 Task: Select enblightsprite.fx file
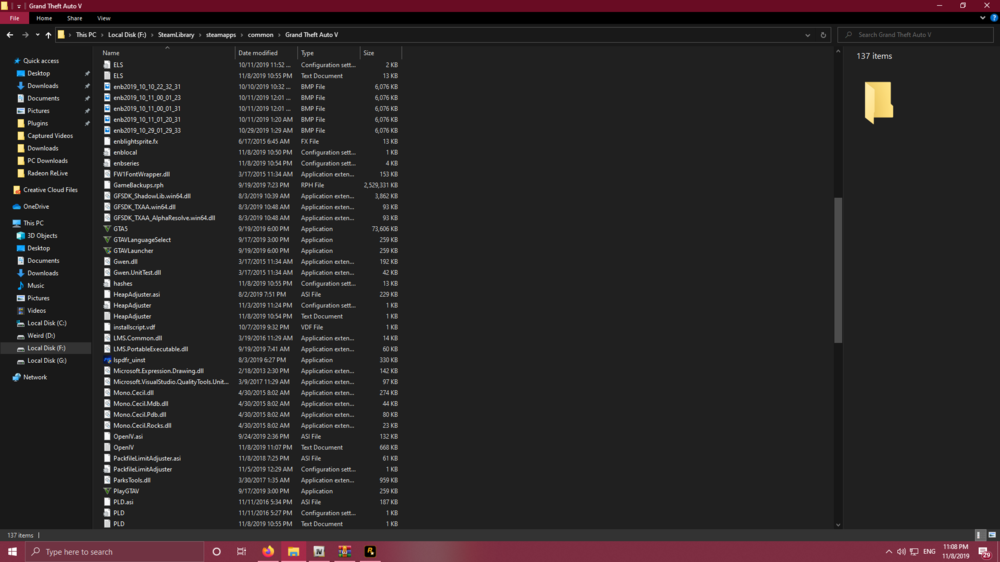135,142
